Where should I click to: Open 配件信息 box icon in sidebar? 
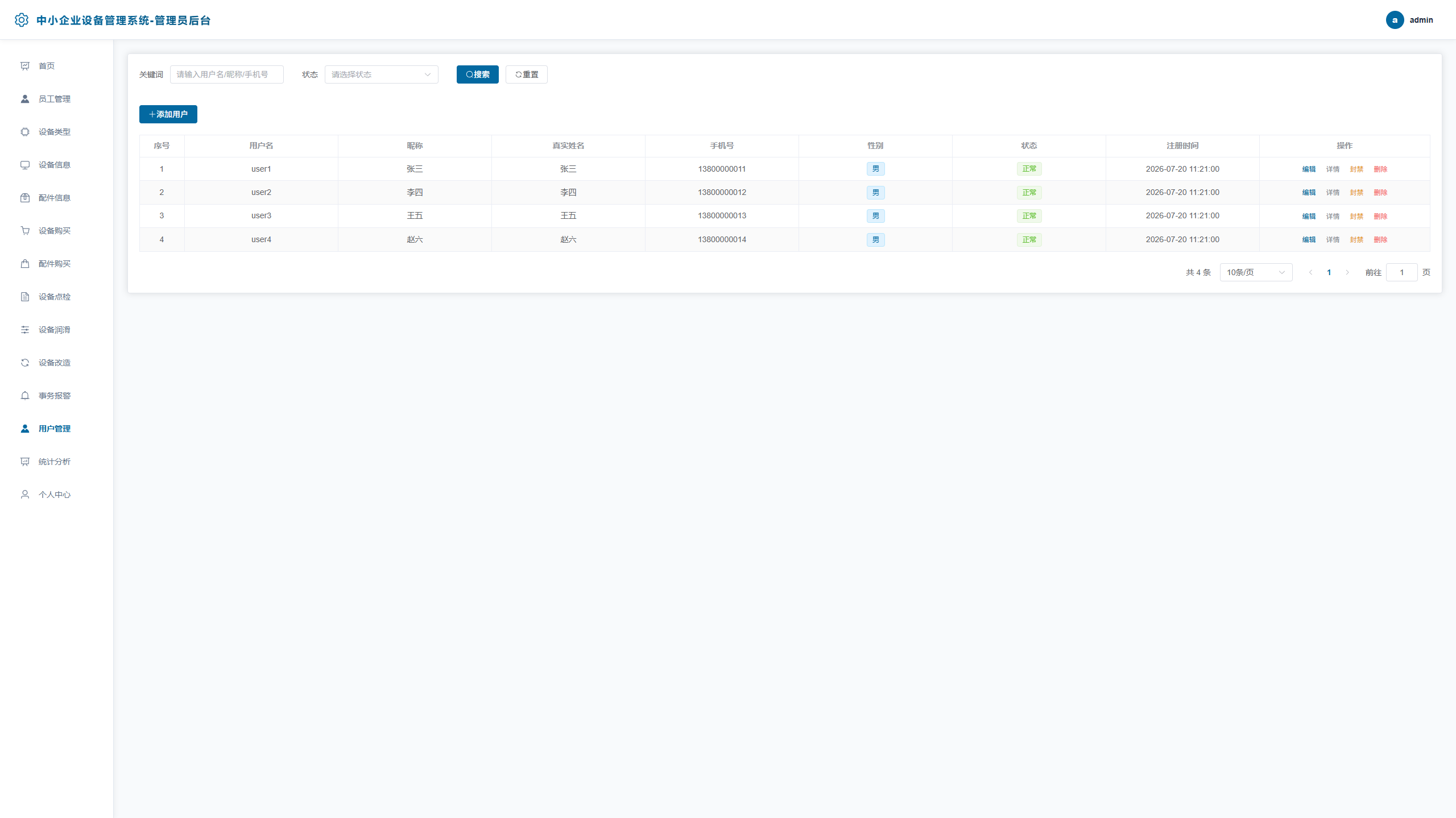25,198
